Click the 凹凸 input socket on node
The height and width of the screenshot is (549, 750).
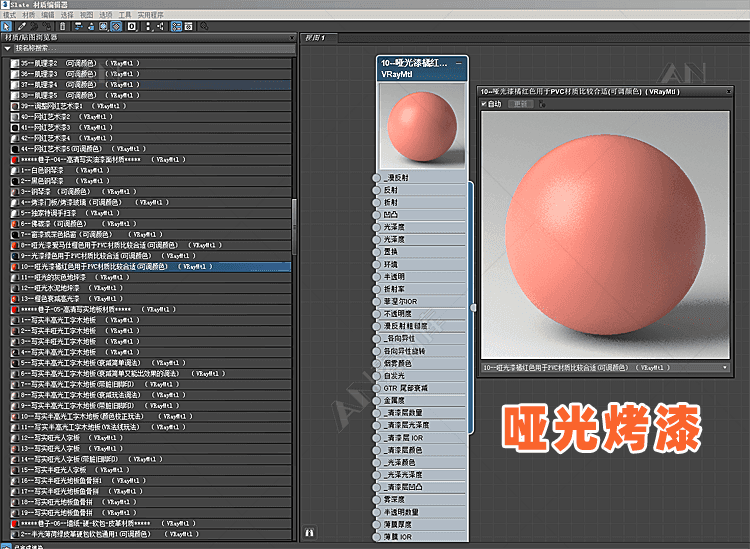click(x=376, y=215)
